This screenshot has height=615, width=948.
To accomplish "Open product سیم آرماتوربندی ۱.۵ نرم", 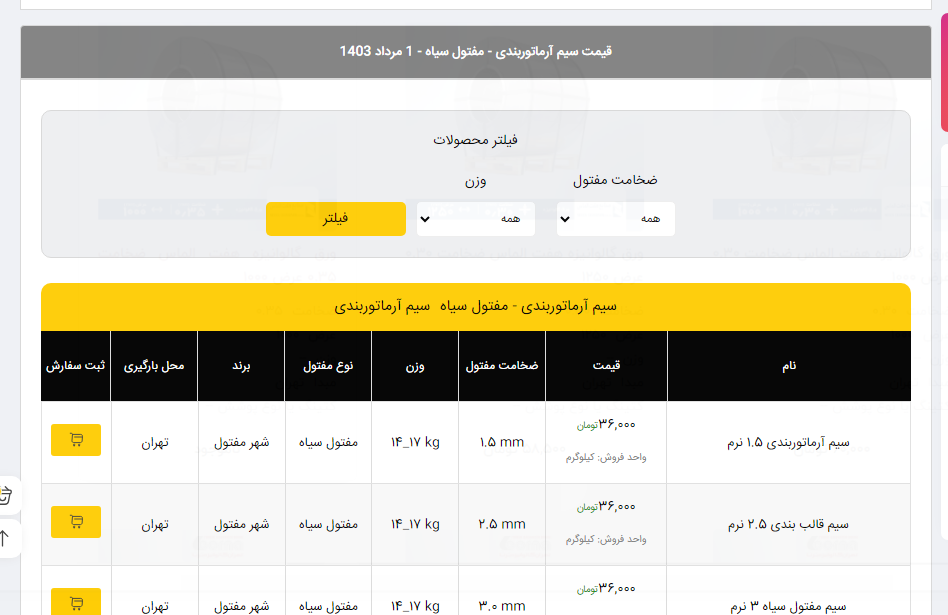I will click(x=791, y=442).
